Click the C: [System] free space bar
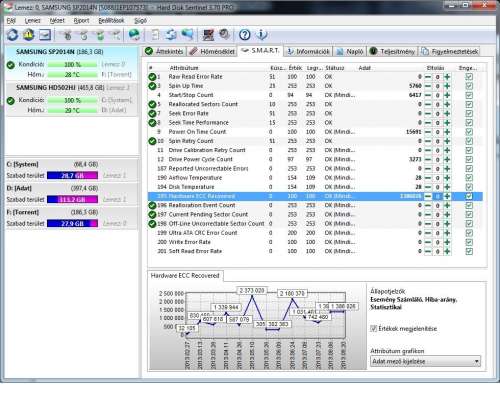Screen dimensions: 500x394 click(72, 175)
